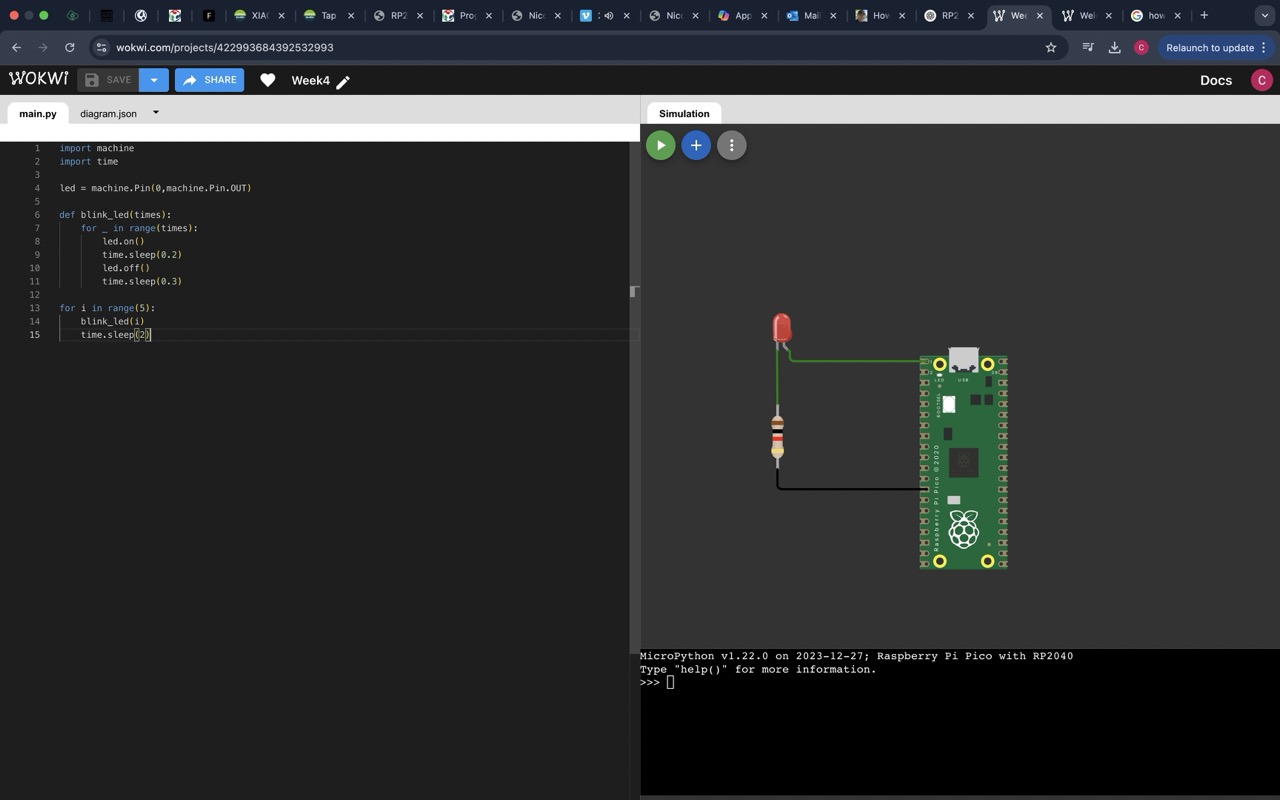The image size is (1280, 800).
Task: Switch to the Tap browser tab
Action: pos(328,15)
